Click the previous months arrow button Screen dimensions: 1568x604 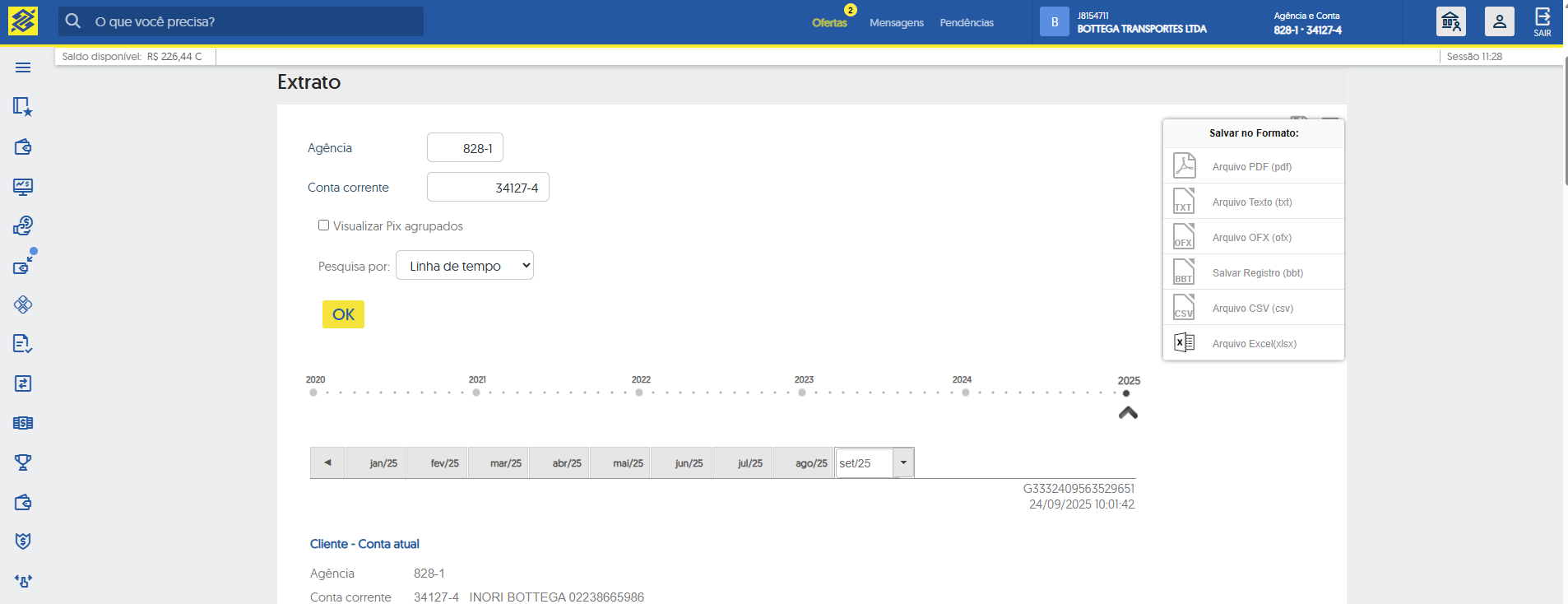tap(327, 463)
